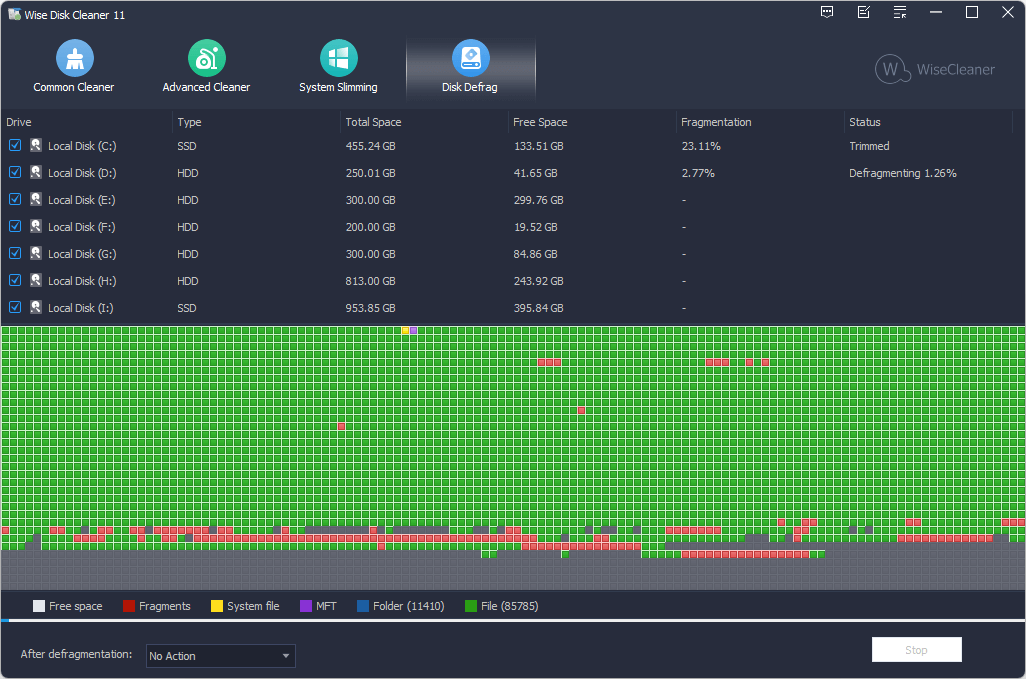Open the After defragmentation No Action dropdown
Image resolution: width=1026 pixels, height=679 pixels.
click(221, 655)
